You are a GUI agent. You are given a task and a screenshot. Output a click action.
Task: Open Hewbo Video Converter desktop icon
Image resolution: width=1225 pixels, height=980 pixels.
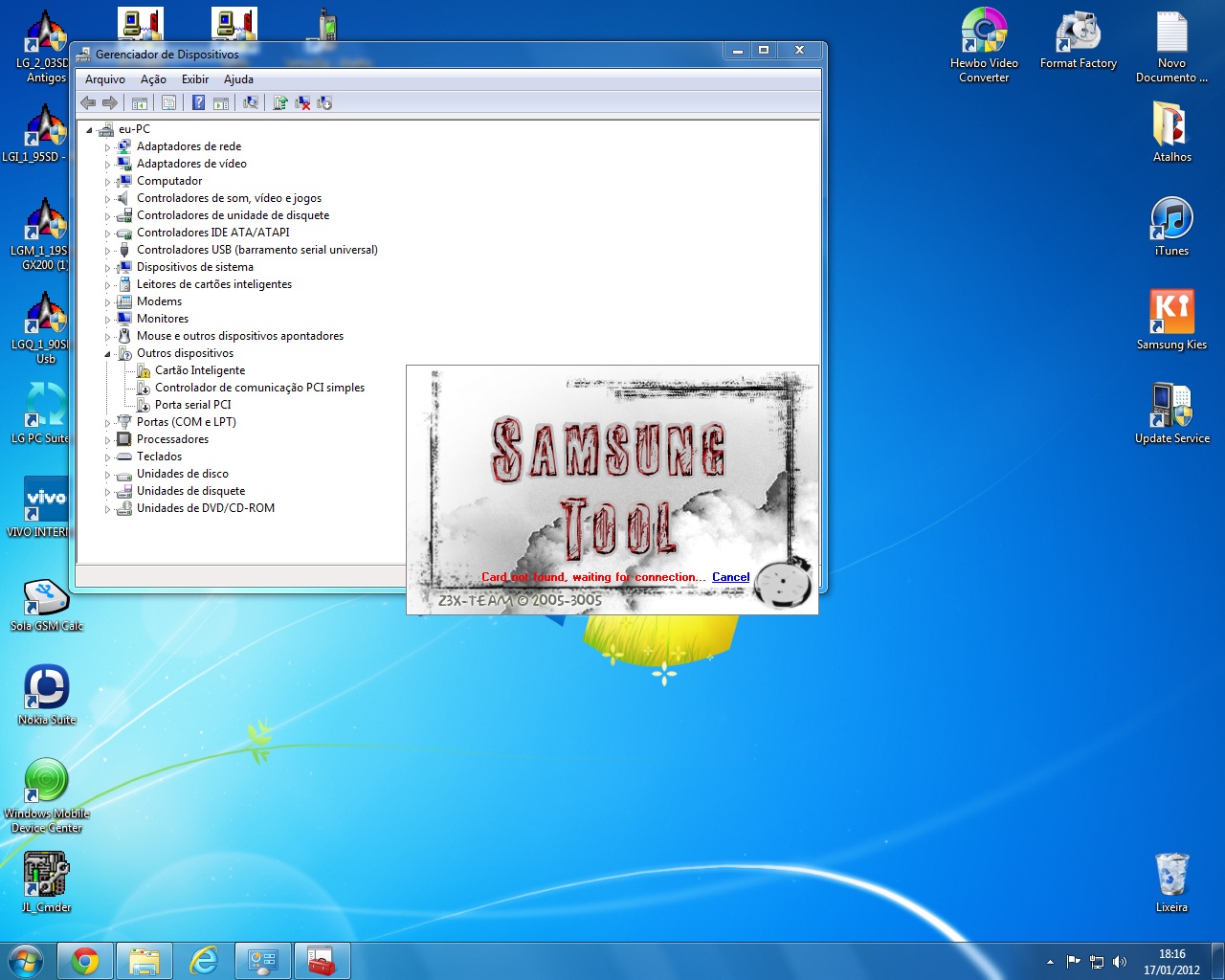click(984, 45)
